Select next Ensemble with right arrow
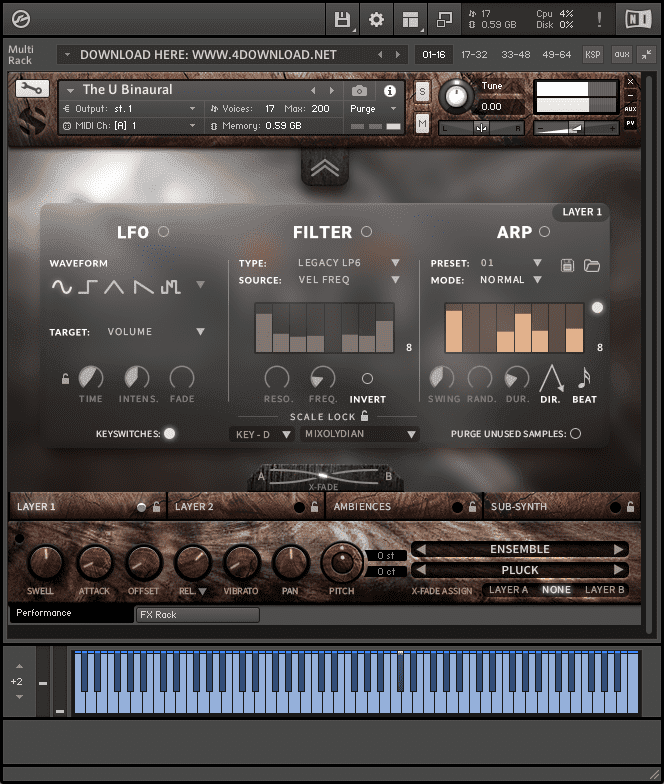The image size is (664, 784). click(x=618, y=549)
